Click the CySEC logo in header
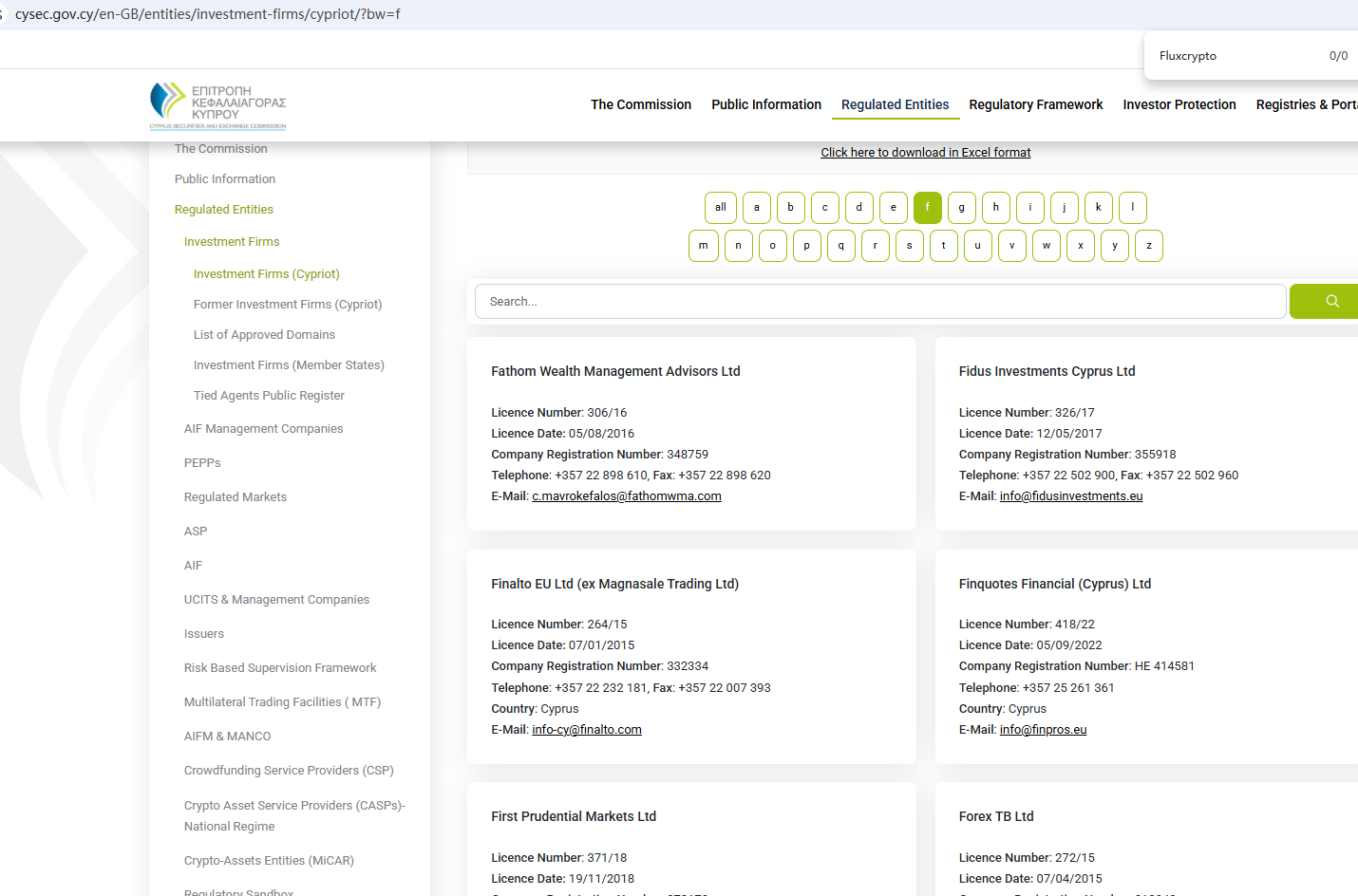Viewport: 1358px width, 896px height. click(x=217, y=104)
